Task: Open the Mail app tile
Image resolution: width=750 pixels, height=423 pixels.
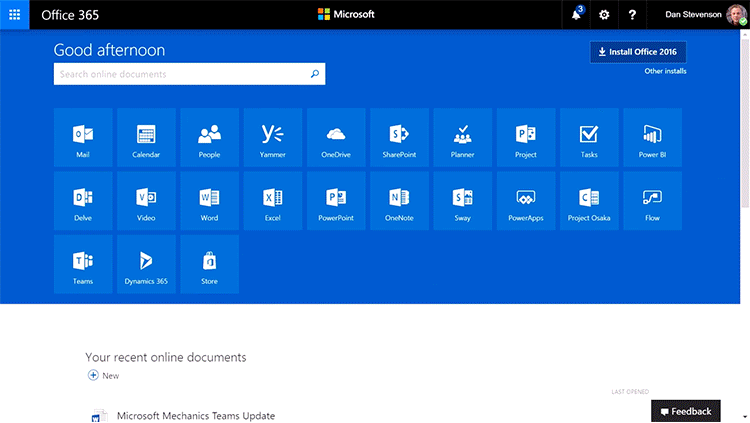Action: click(83, 137)
